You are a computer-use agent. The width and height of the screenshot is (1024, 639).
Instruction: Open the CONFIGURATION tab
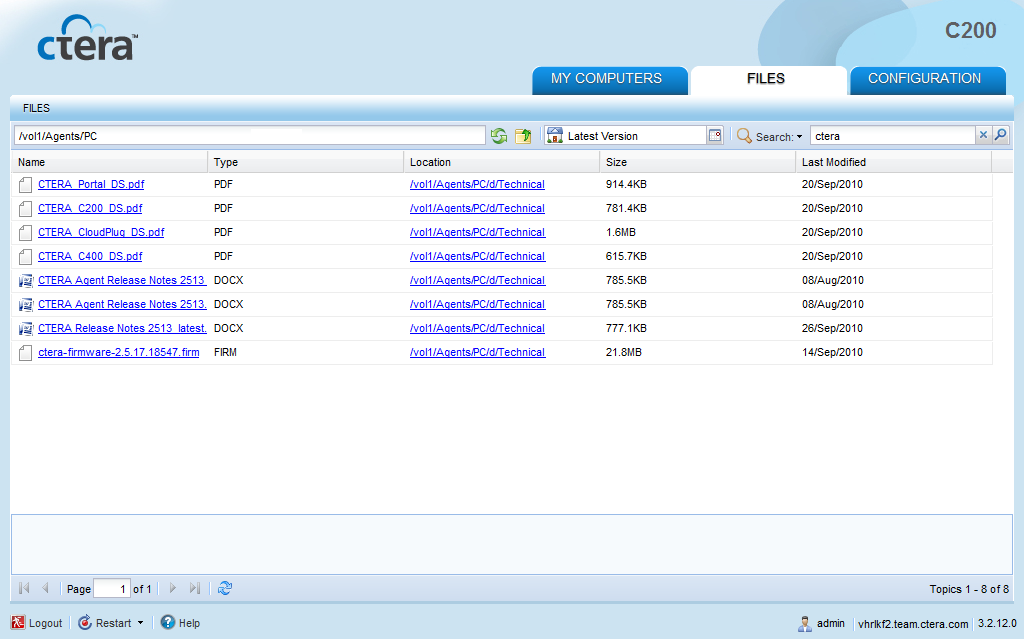pyautogui.click(x=927, y=80)
